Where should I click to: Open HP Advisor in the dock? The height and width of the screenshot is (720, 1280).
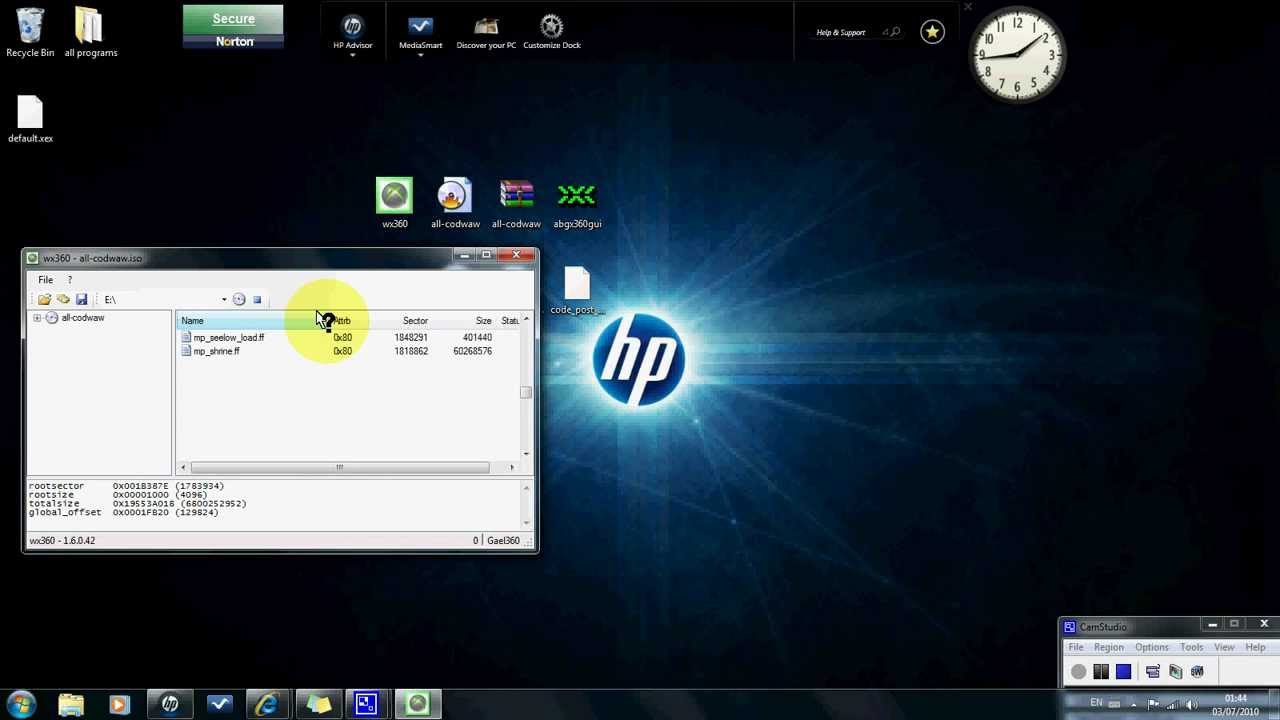click(352, 33)
